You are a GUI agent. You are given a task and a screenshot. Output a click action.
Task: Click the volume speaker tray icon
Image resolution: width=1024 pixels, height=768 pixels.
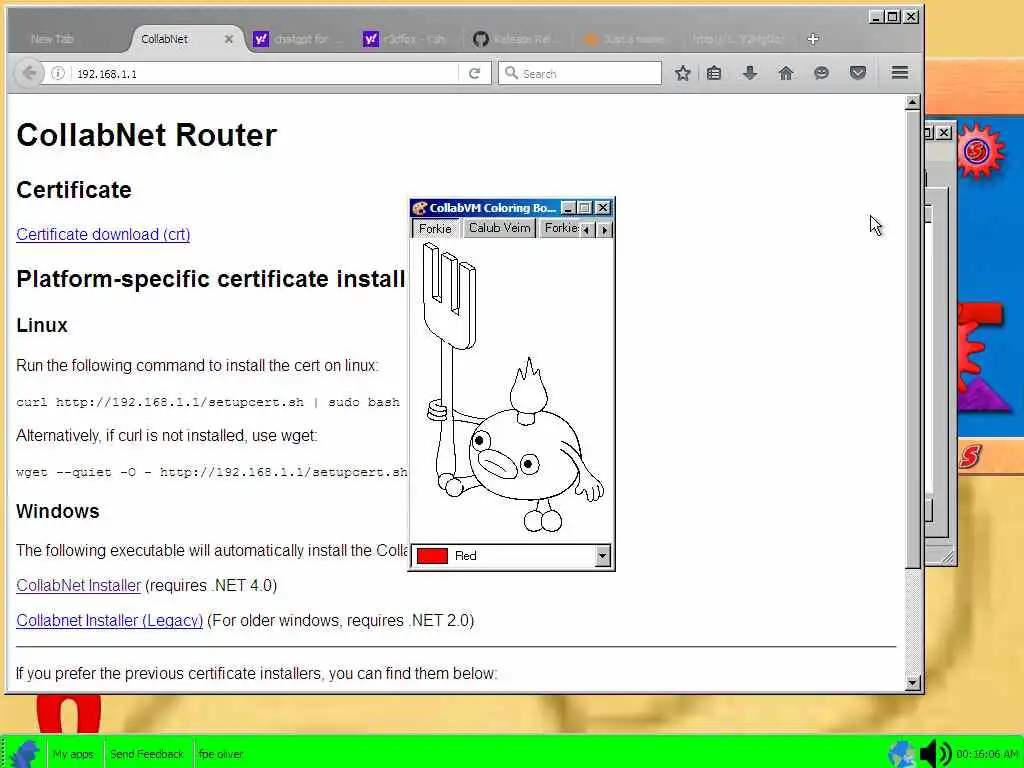pos(935,754)
